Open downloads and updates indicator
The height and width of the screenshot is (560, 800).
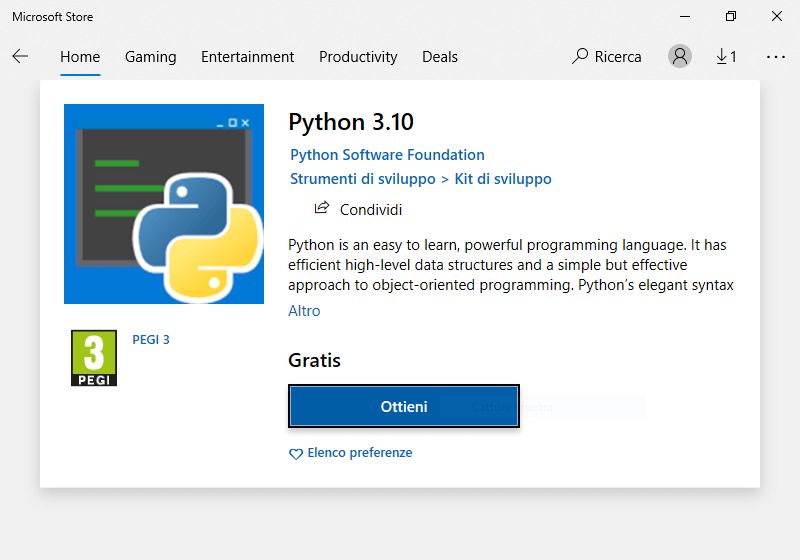coord(726,56)
